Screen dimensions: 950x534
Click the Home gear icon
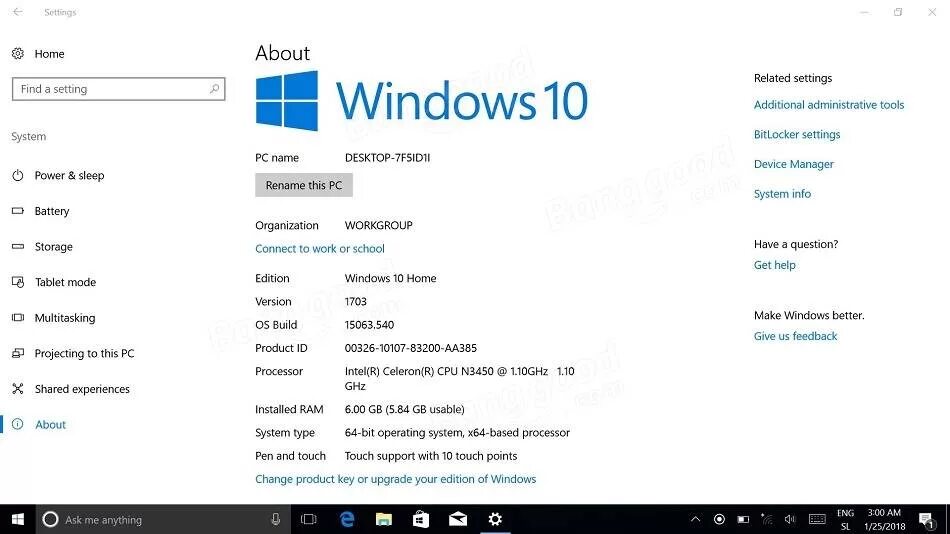[x=18, y=54]
